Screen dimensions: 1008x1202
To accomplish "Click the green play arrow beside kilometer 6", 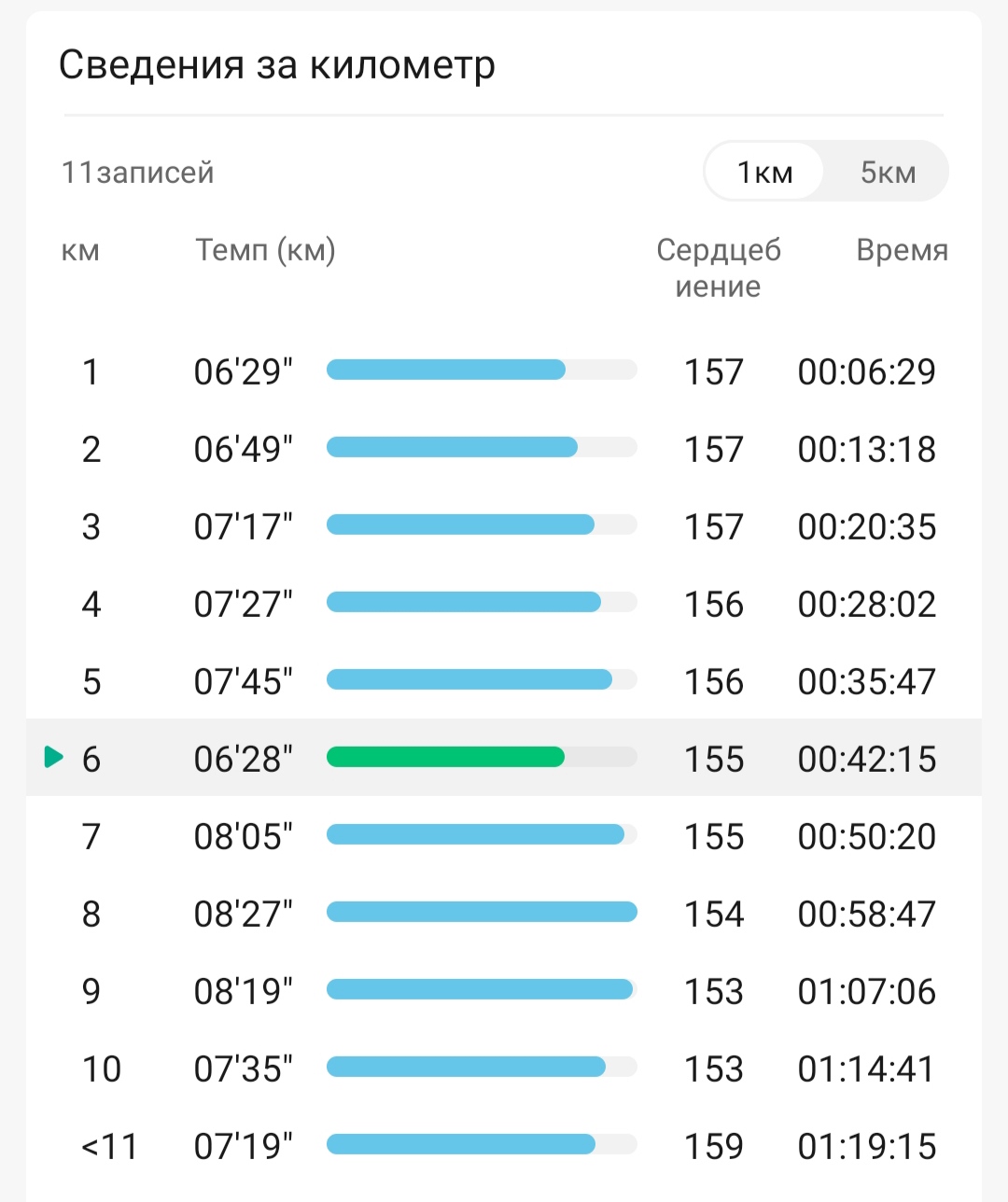I will [x=54, y=757].
